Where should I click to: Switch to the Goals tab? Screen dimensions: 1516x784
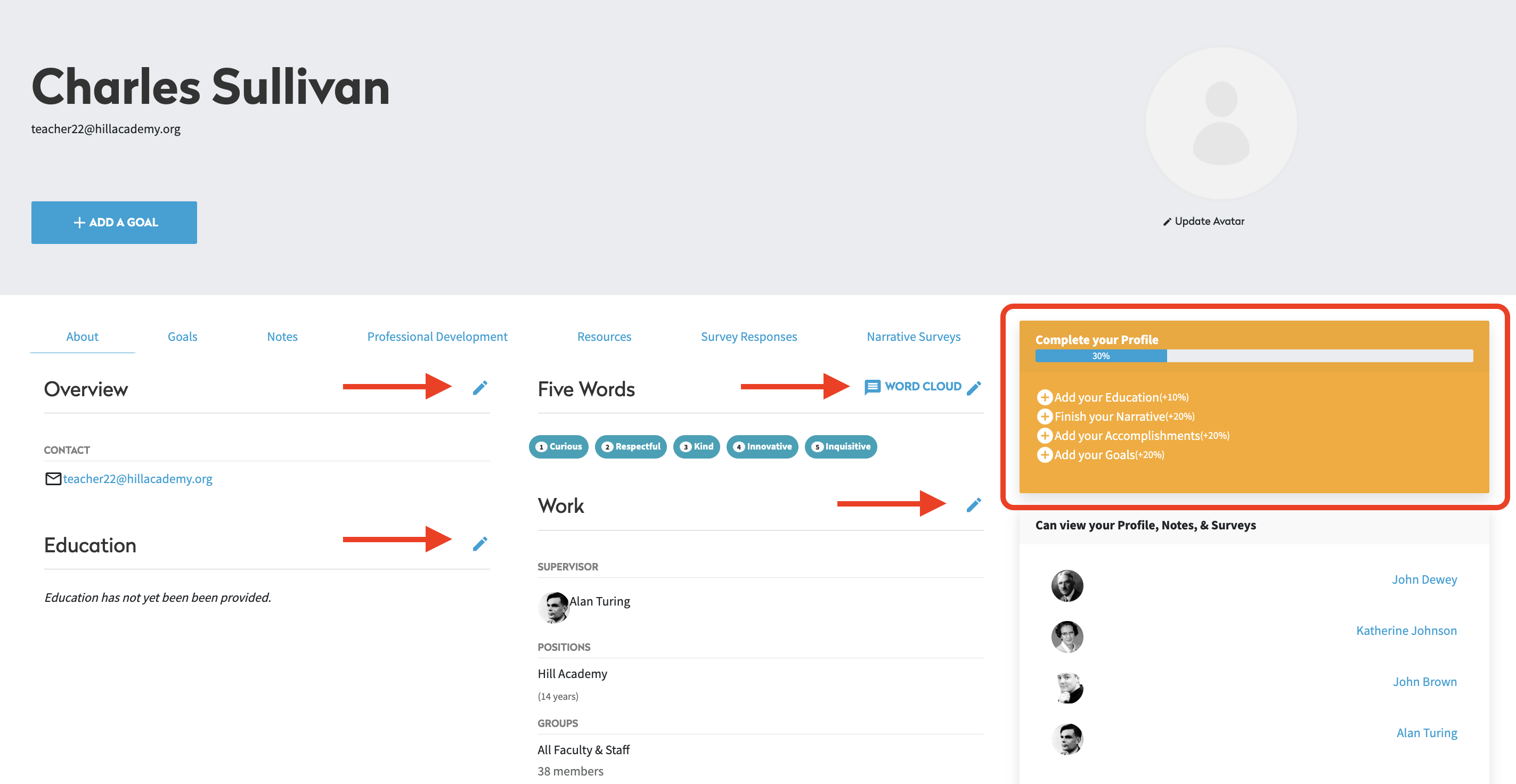tap(182, 337)
